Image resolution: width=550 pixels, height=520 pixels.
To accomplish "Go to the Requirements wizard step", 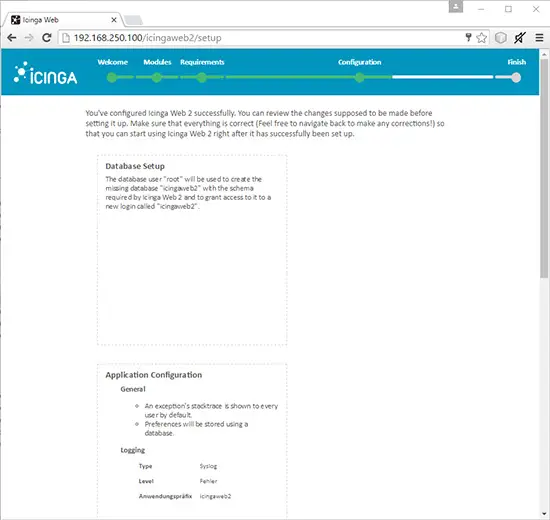I will click(x=202, y=62).
